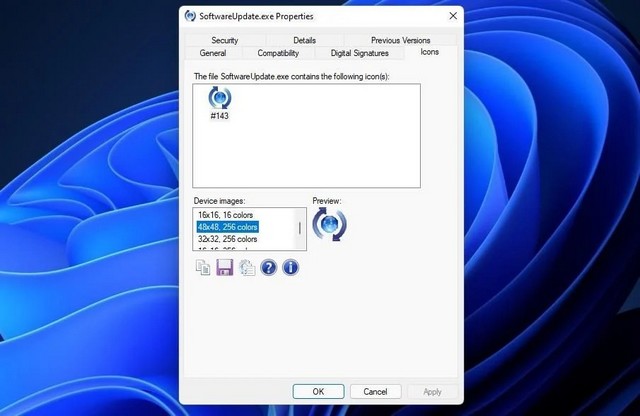Open help with the blue question mark icon
The width and height of the screenshot is (640, 416).
coord(269,267)
